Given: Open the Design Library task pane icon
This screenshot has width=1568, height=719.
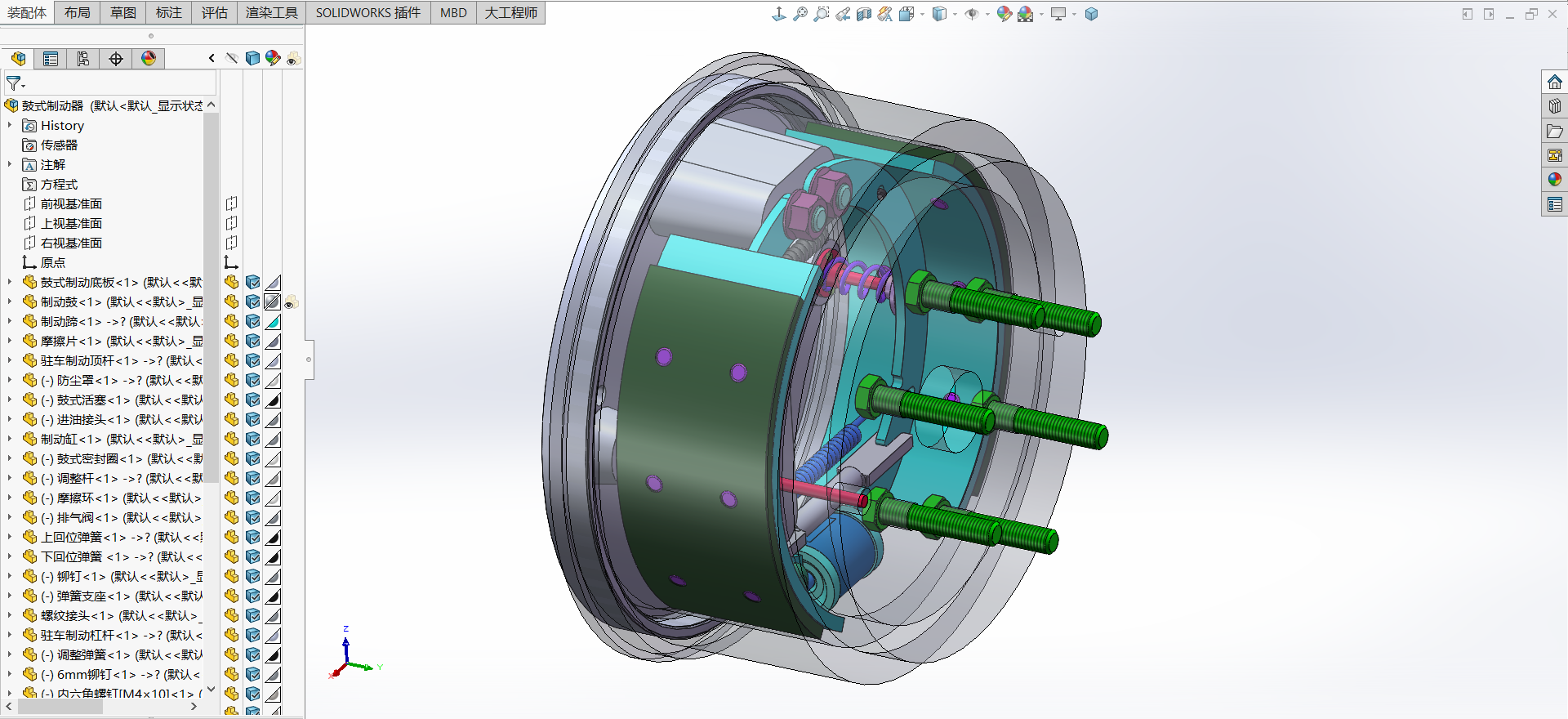Looking at the screenshot, I should pyautogui.click(x=1555, y=106).
